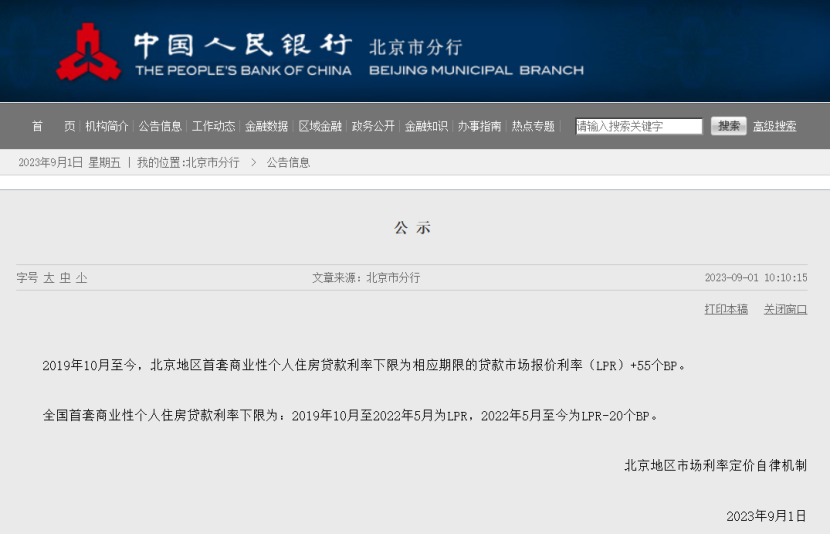This screenshot has height=534, width=830.
Task: Open the 机构简介 menu item
Action: coord(107,126)
